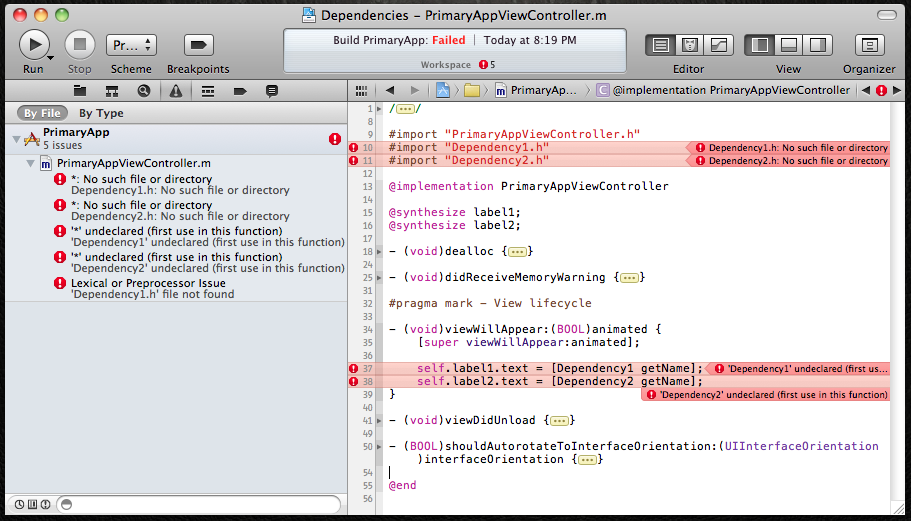Select the Standard editor icon
The image size is (911, 521).
point(661,45)
